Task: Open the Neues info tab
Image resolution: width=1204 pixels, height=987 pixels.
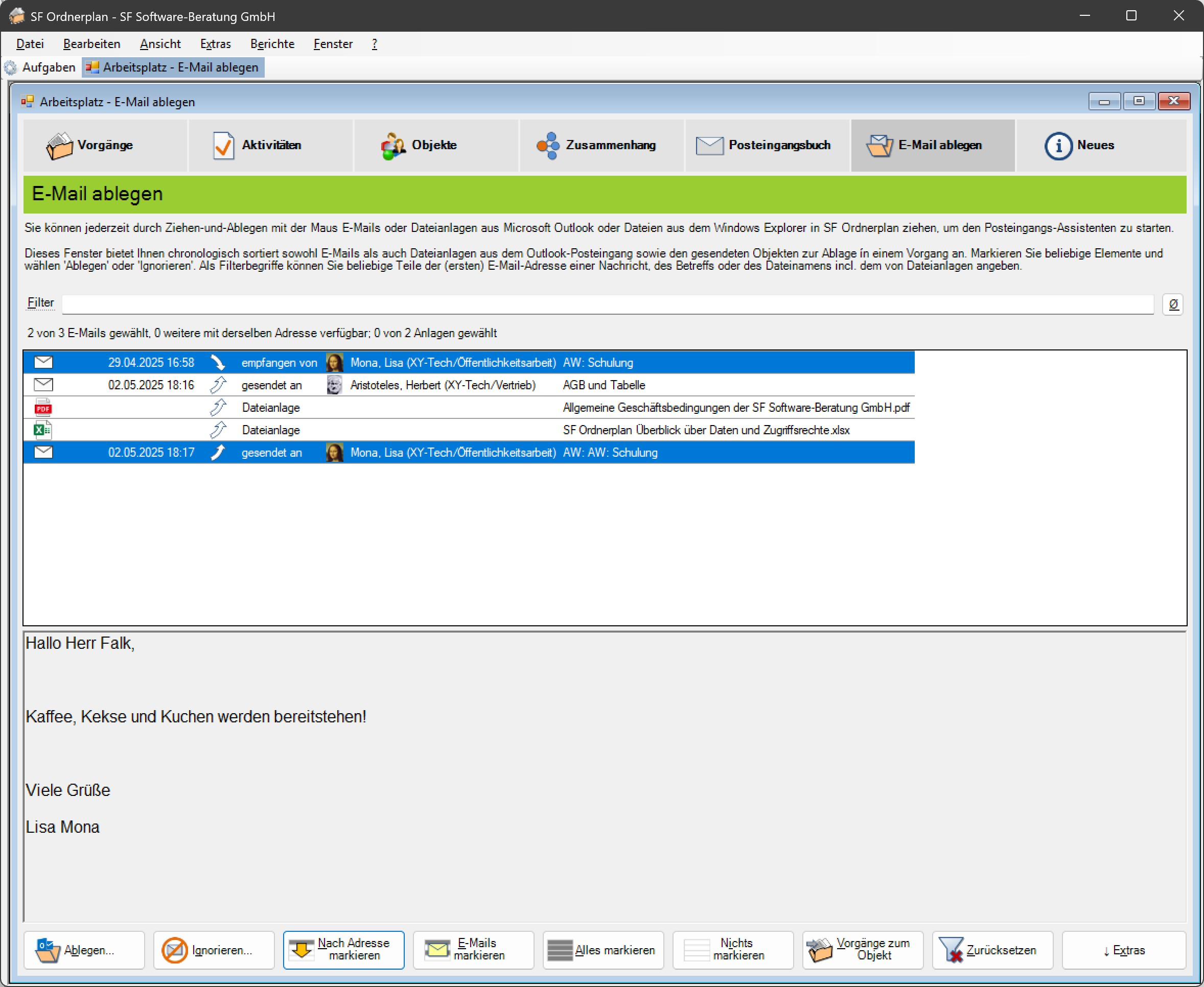Action: [1101, 146]
